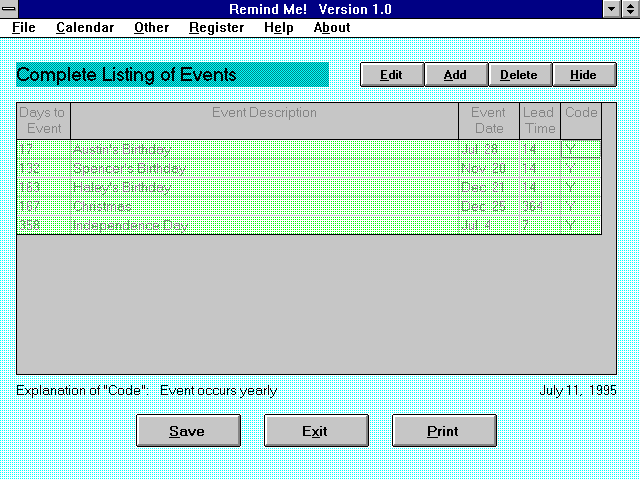Click the Y code cell for Austin's Birthday
Image resolution: width=640 pixels, height=480 pixels.
click(580, 149)
